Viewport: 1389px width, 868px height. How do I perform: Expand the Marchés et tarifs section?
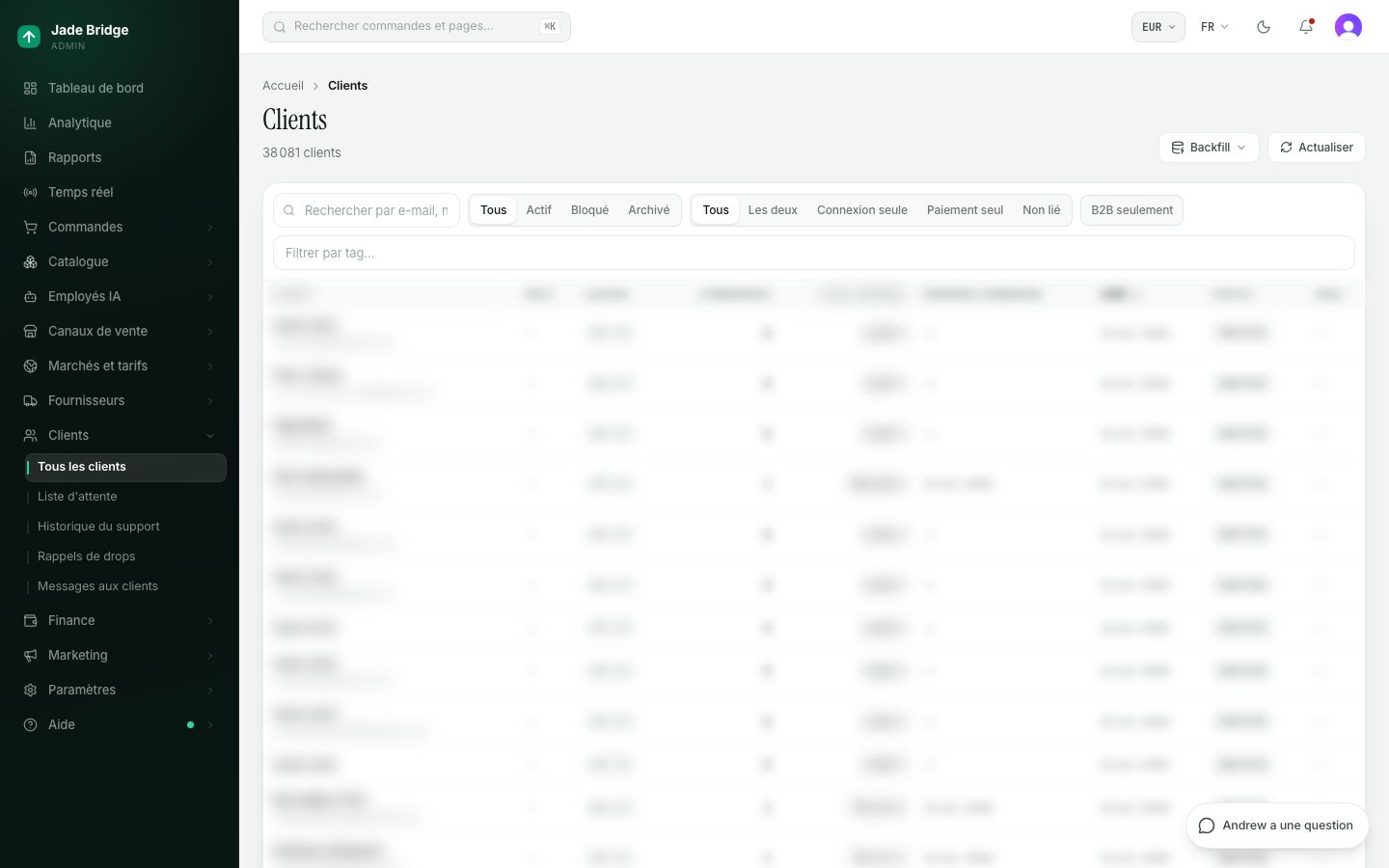(121, 366)
